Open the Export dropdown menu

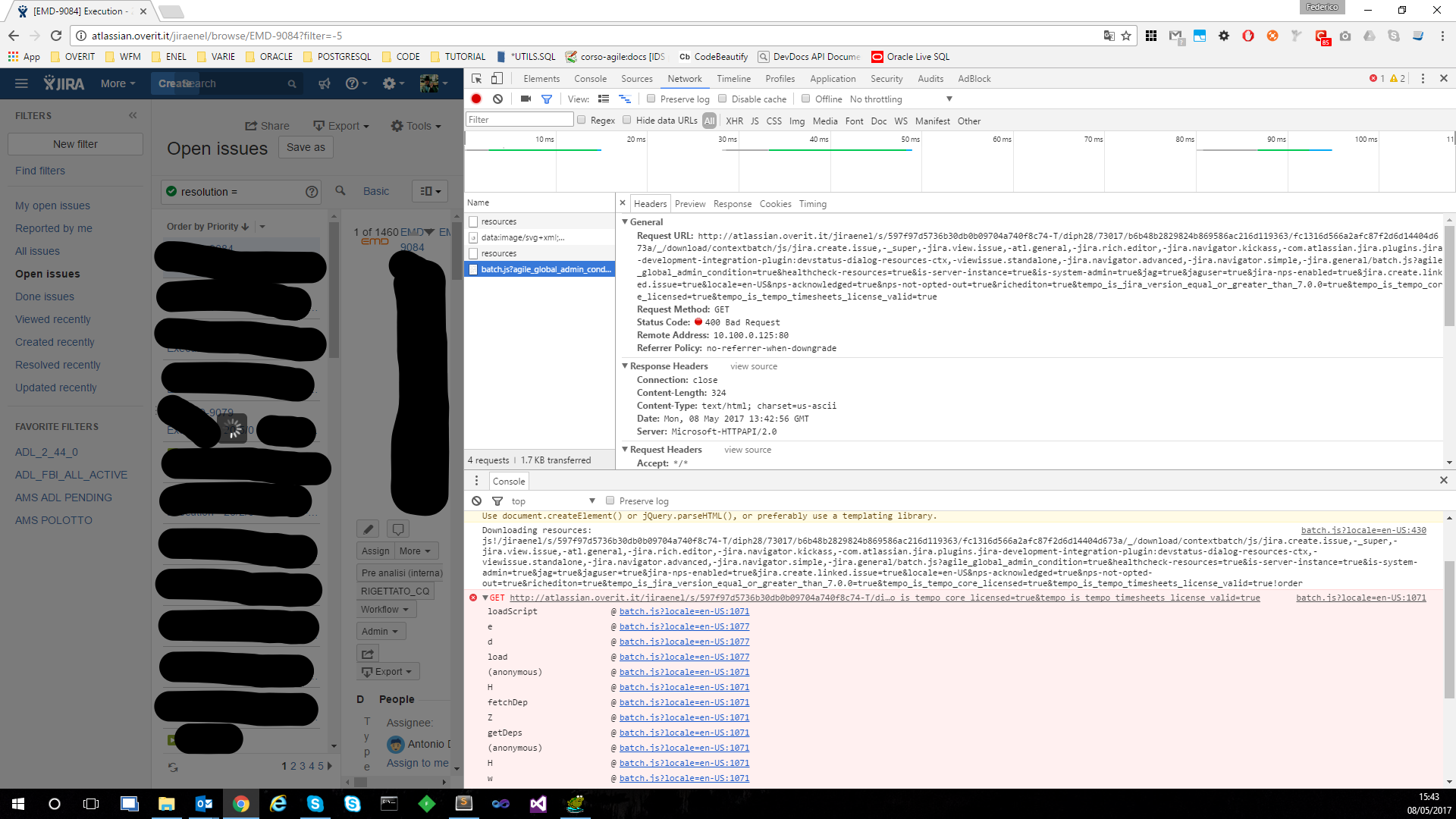click(x=341, y=126)
